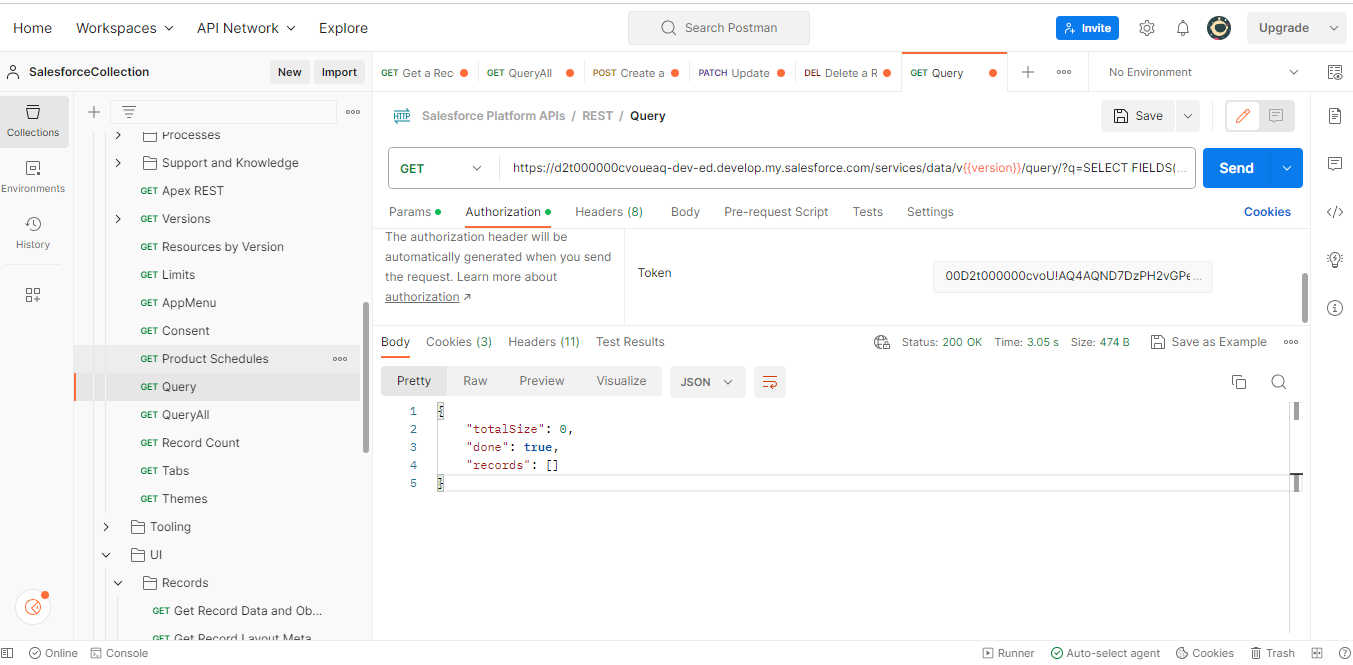Open Collections in the sidebar

pyautogui.click(x=33, y=120)
